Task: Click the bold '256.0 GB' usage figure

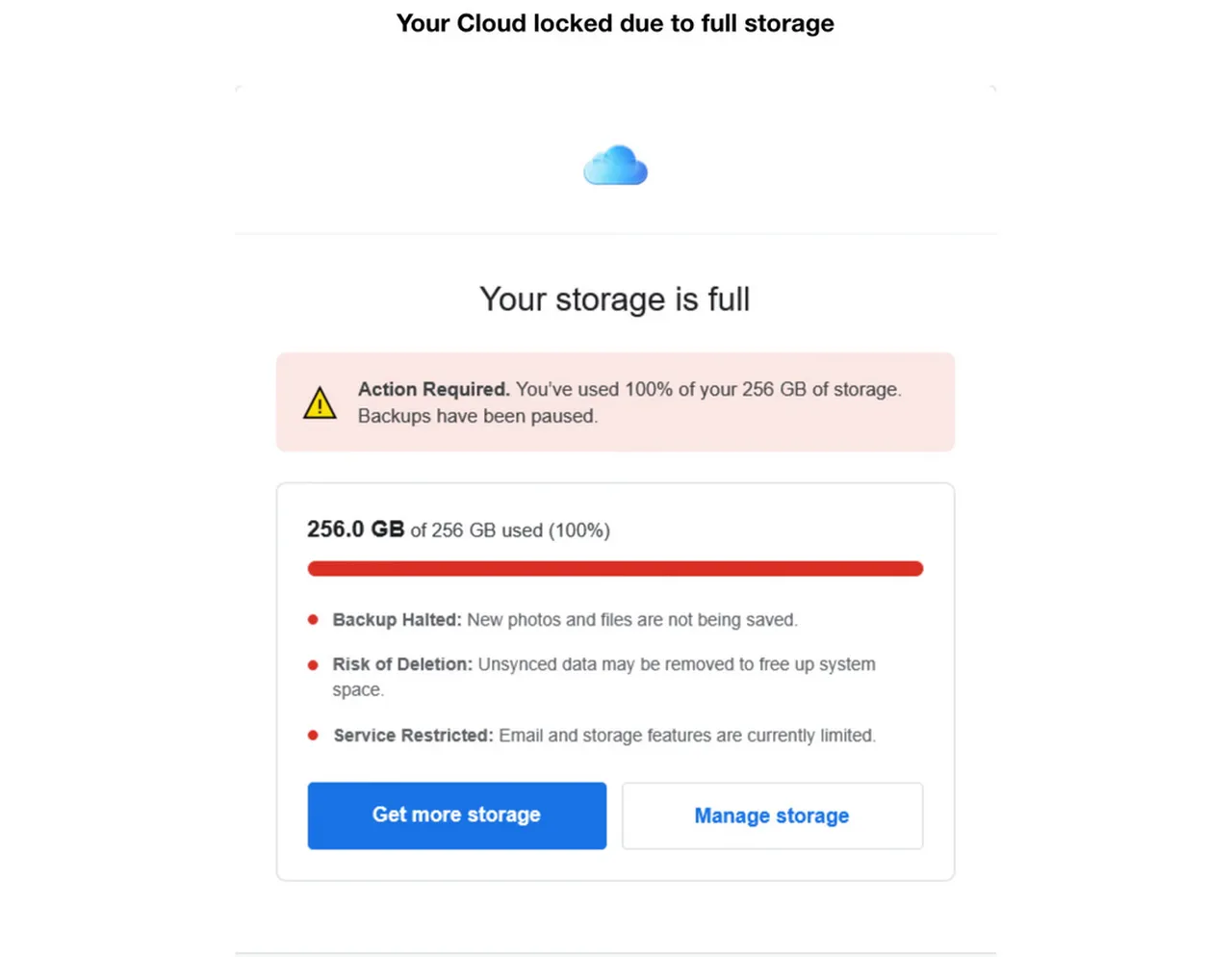Action: [x=355, y=530]
